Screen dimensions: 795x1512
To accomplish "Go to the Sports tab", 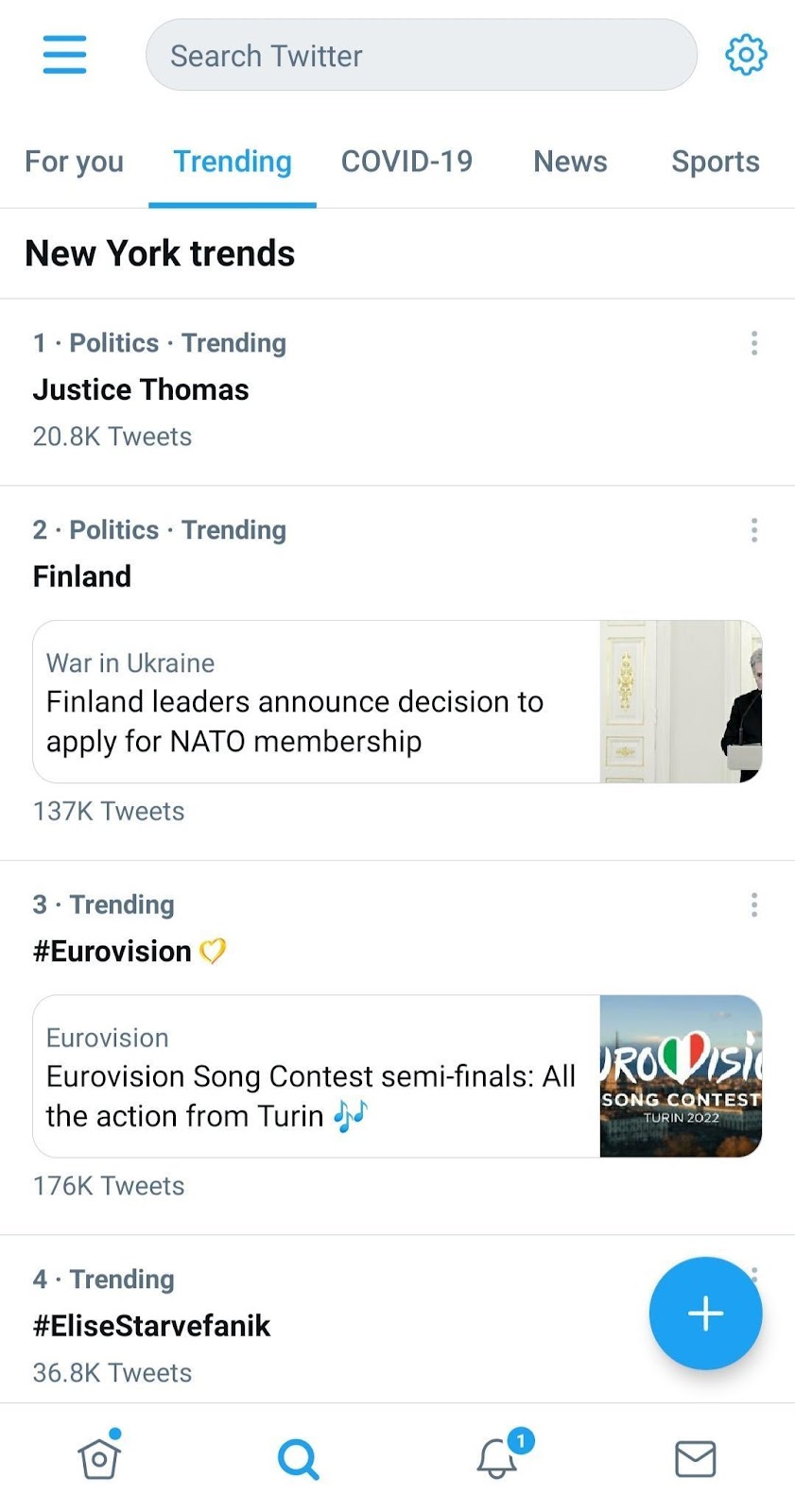I will click(x=715, y=162).
